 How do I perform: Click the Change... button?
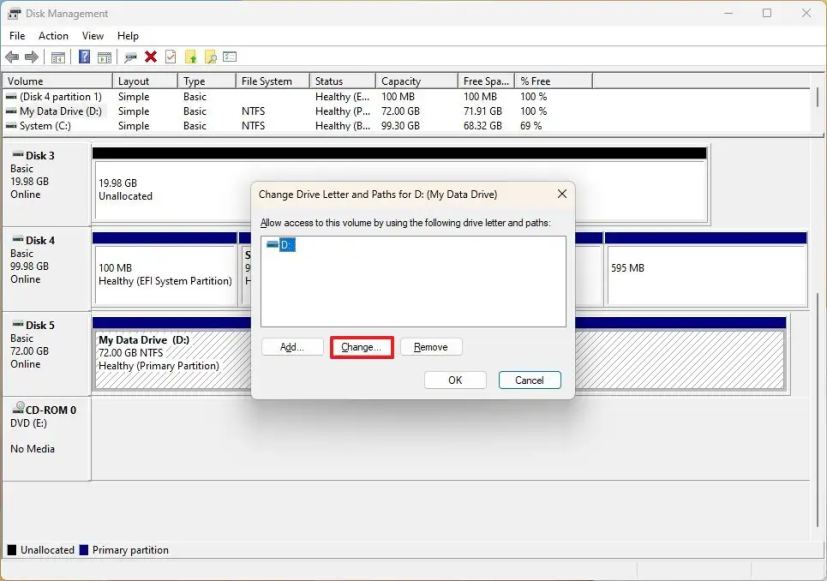tap(361, 347)
